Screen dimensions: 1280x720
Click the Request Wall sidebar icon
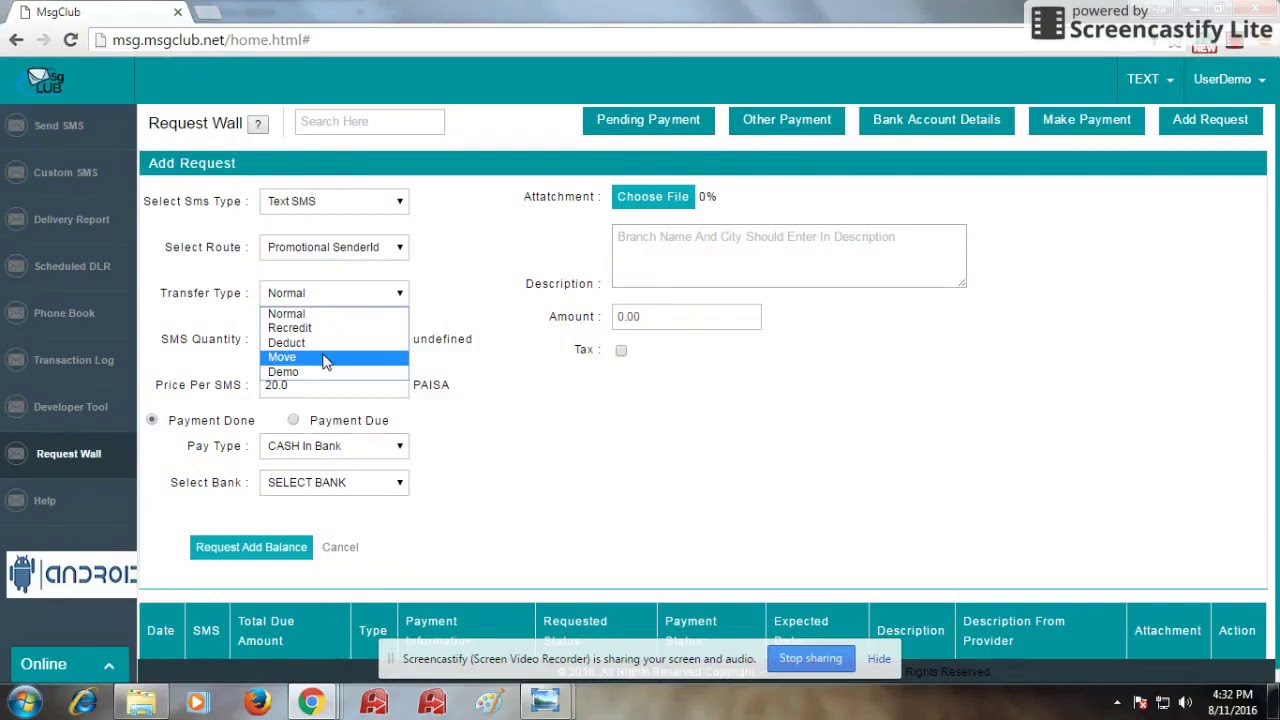click(16, 454)
